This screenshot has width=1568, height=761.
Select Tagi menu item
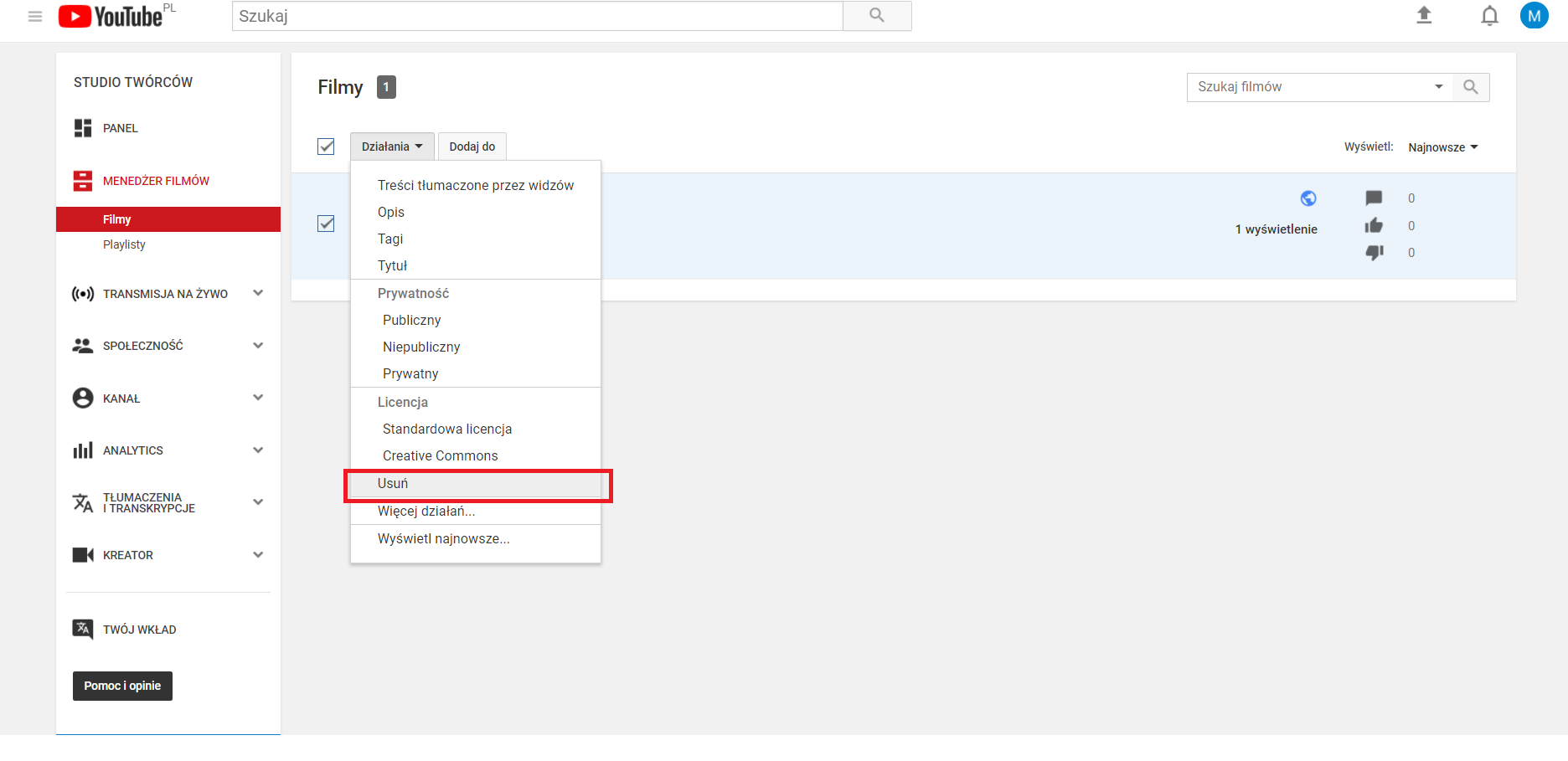point(476,239)
